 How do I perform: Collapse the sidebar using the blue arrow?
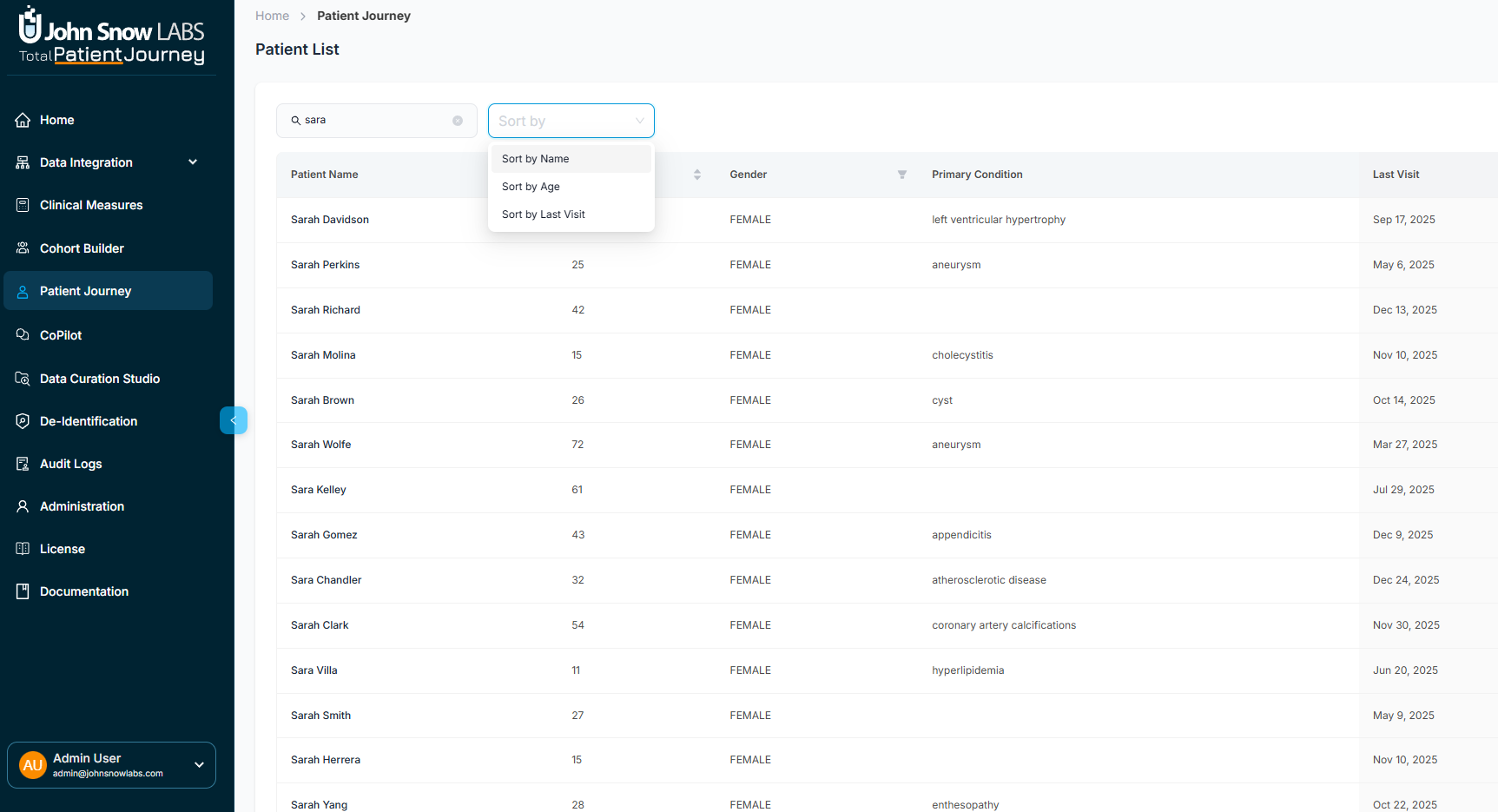(233, 420)
